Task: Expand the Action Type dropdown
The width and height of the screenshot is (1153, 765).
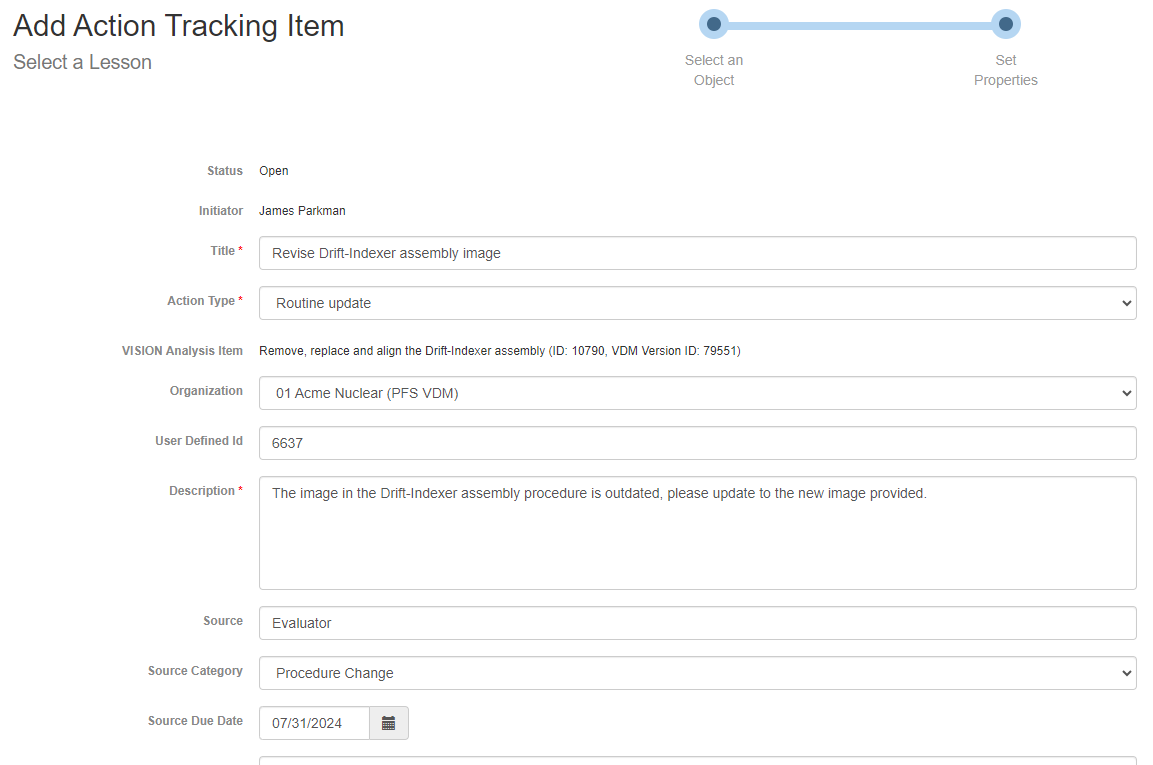Action: (697, 303)
